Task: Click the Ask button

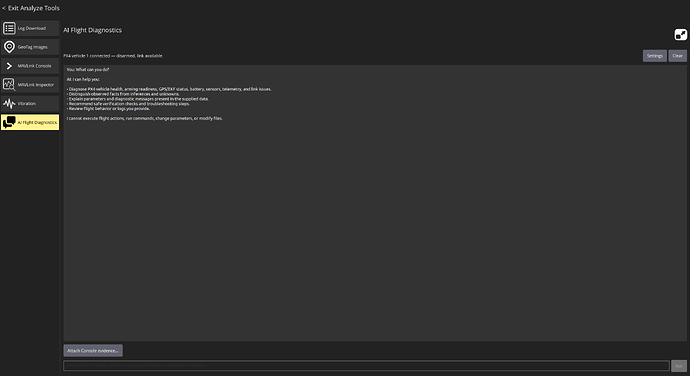Action: [x=679, y=365]
